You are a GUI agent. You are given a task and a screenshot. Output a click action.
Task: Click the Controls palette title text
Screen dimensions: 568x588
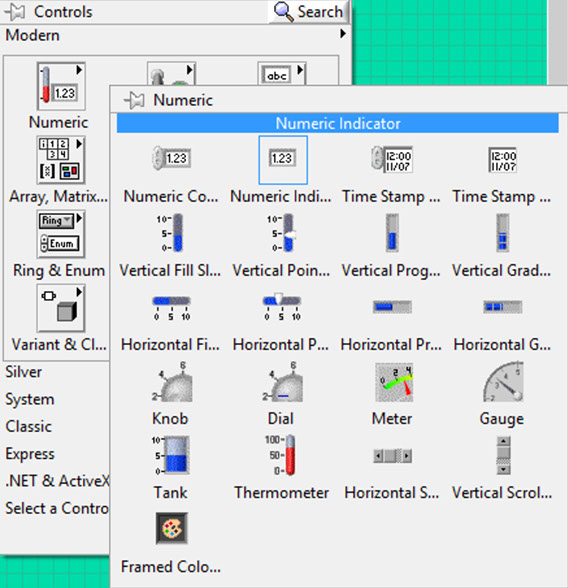point(63,12)
